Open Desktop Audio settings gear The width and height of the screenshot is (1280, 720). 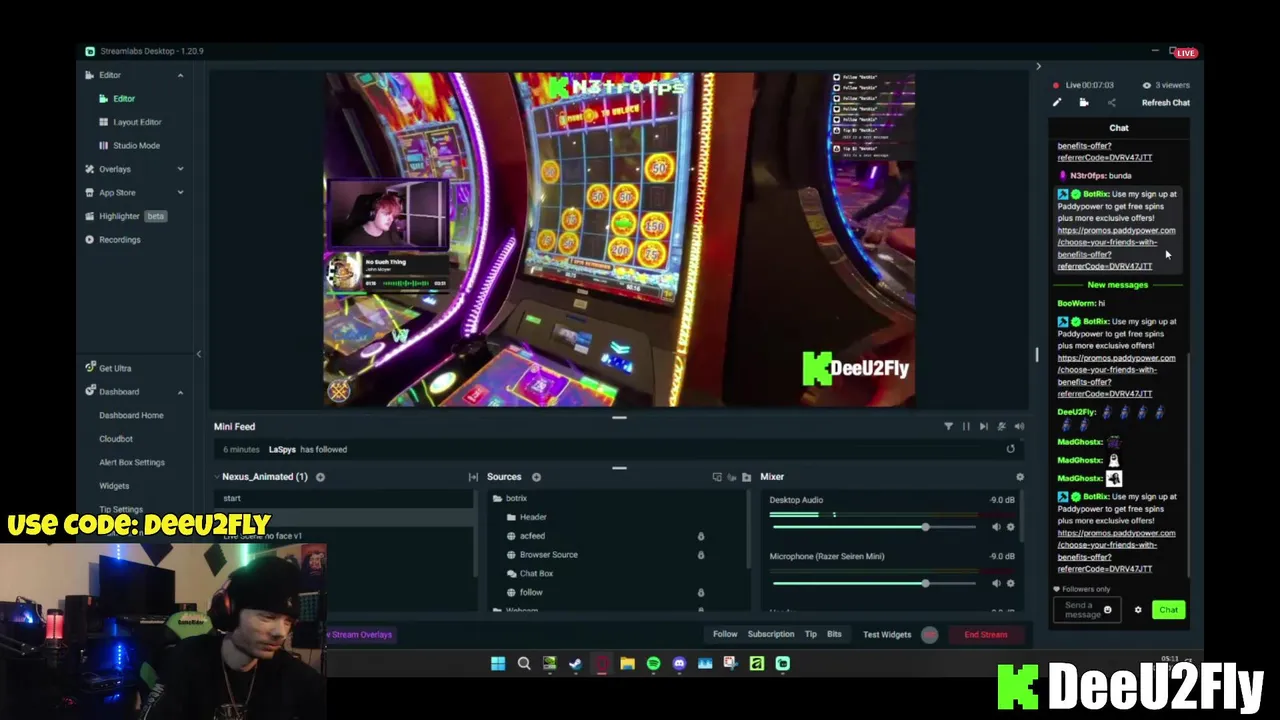(x=1010, y=527)
